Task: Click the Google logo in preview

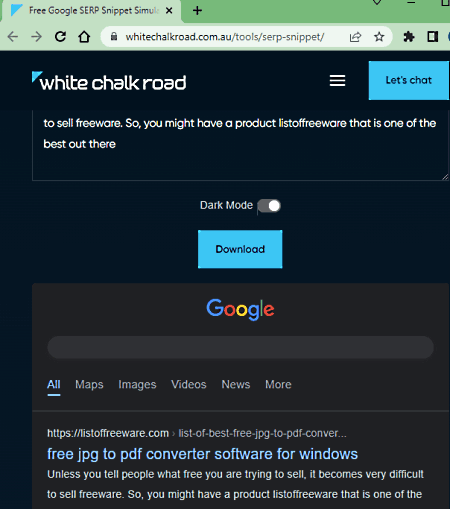Action: (240, 309)
